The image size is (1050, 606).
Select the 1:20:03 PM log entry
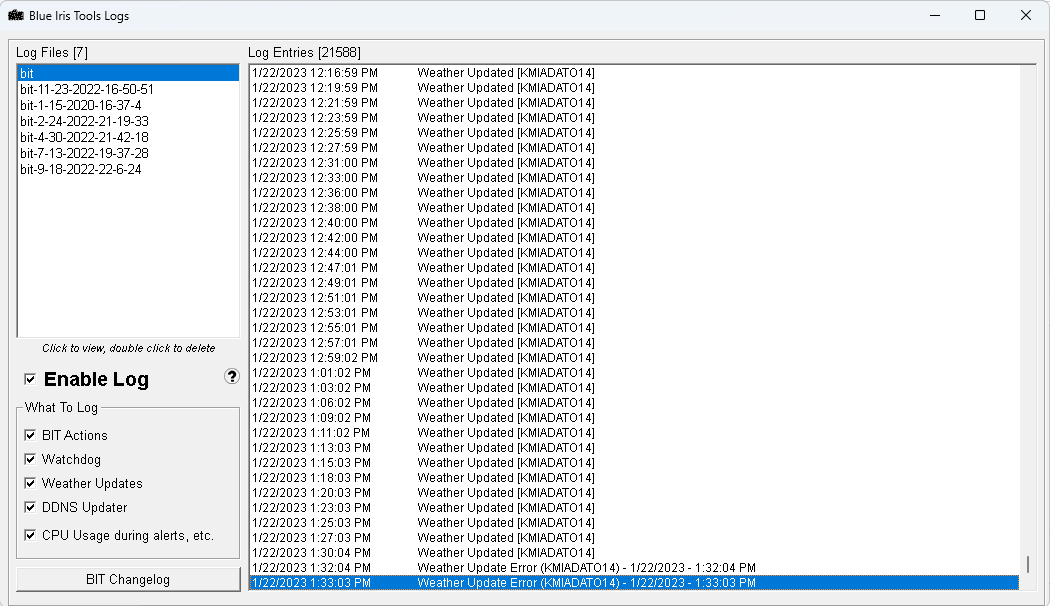pyautogui.click(x=634, y=492)
